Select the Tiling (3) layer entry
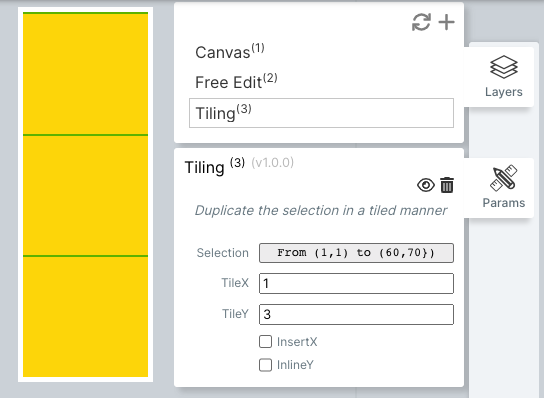 [321, 113]
